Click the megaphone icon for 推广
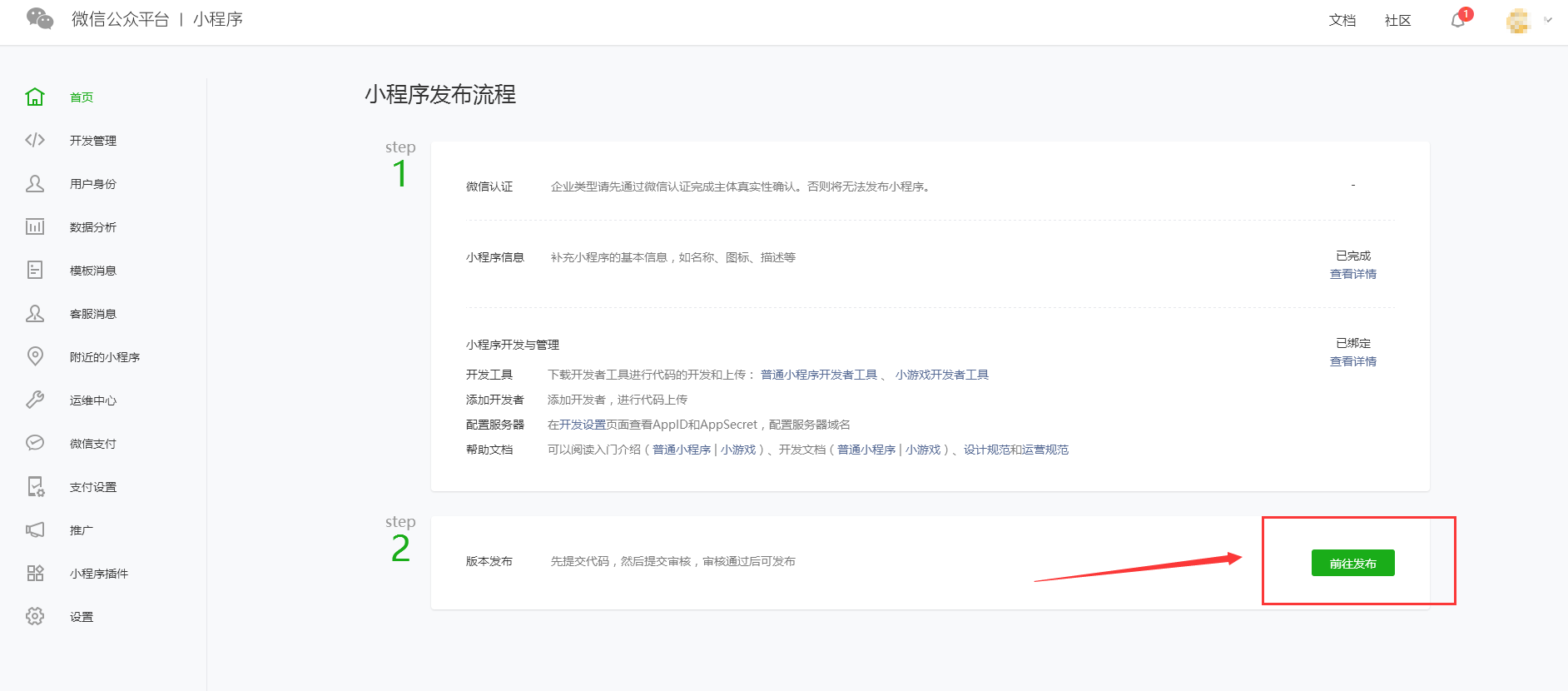 (35, 529)
